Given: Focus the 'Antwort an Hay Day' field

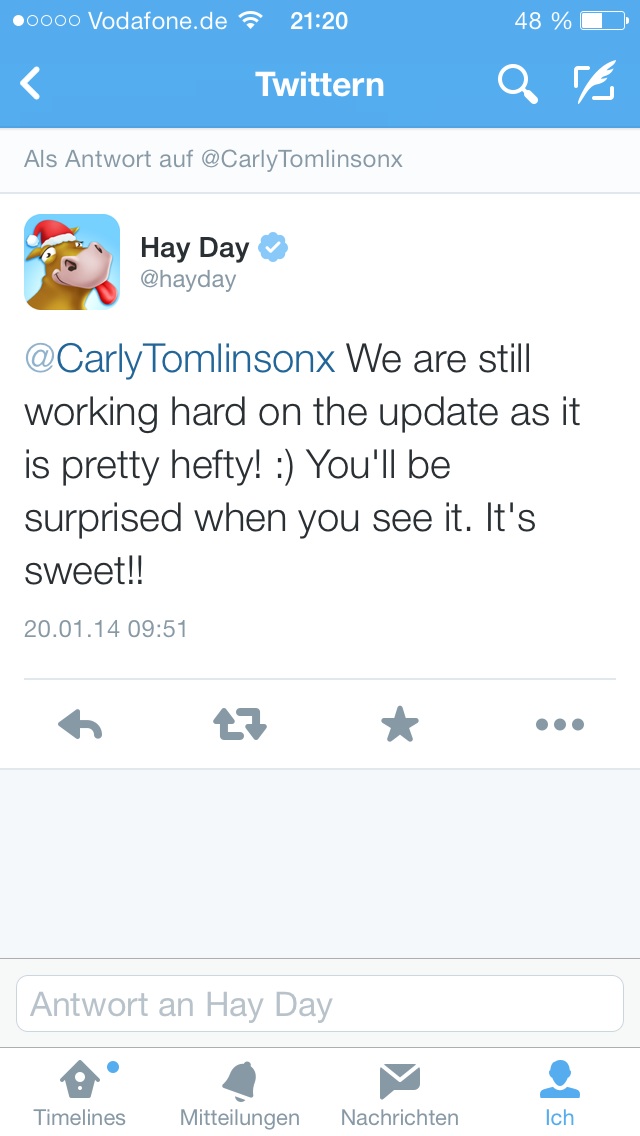Looking at the screenshot, I should pos(320,1004).
